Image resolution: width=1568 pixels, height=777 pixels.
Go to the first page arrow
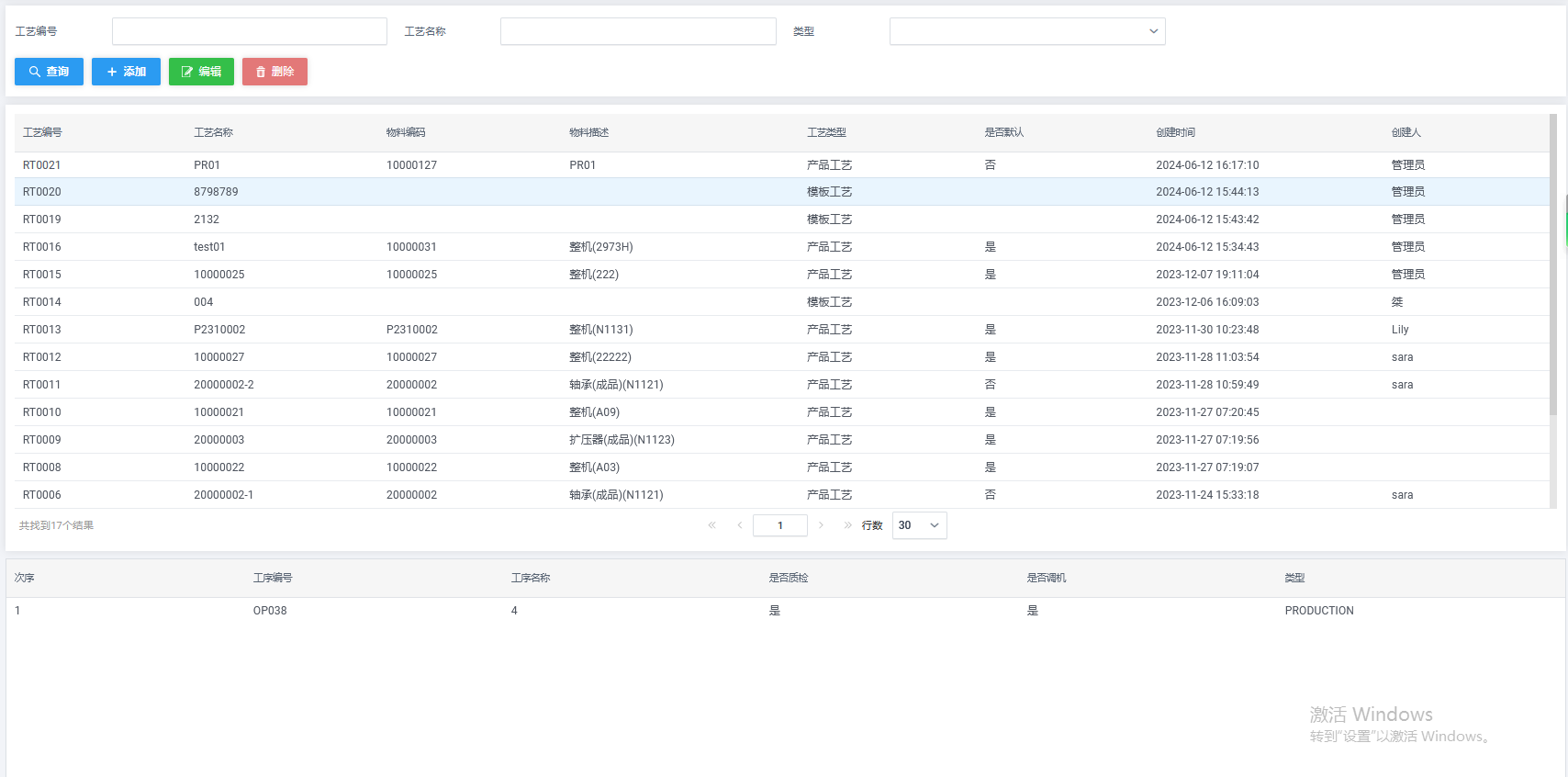coord(711,525)
